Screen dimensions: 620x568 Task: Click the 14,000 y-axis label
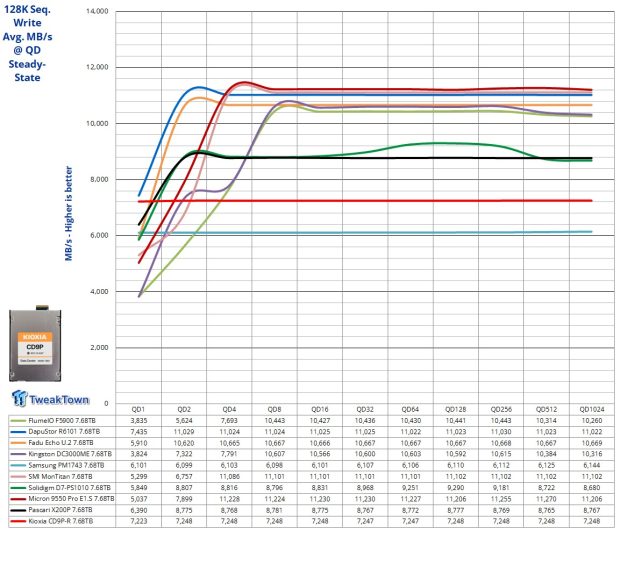[x=97, y=11]
